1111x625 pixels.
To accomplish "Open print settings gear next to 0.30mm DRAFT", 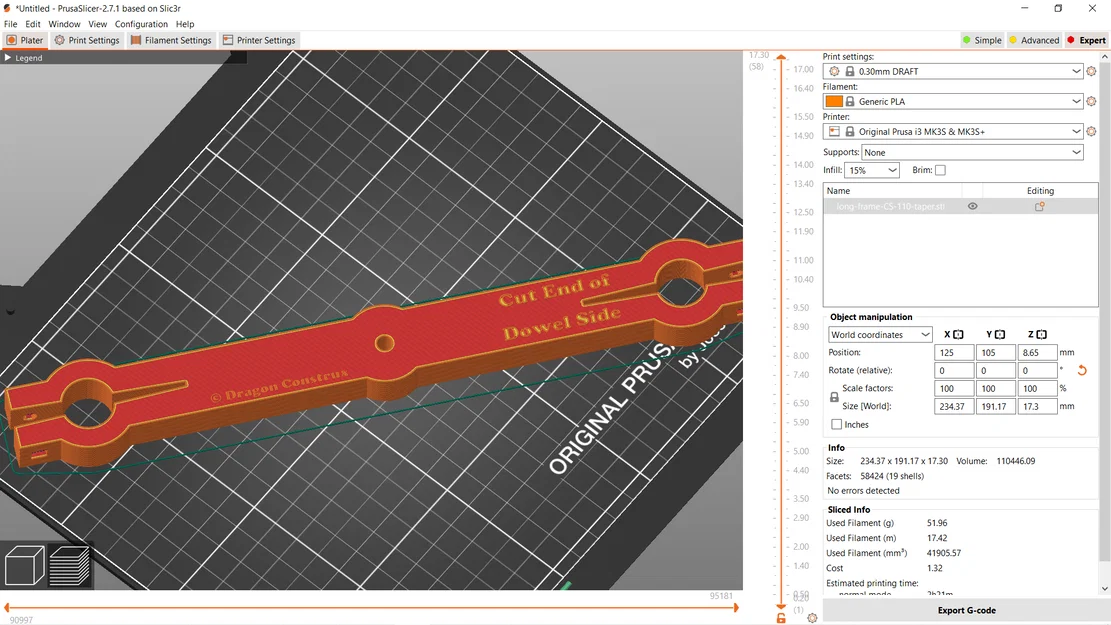I will pyautogui.click(x=1091, y=72).
